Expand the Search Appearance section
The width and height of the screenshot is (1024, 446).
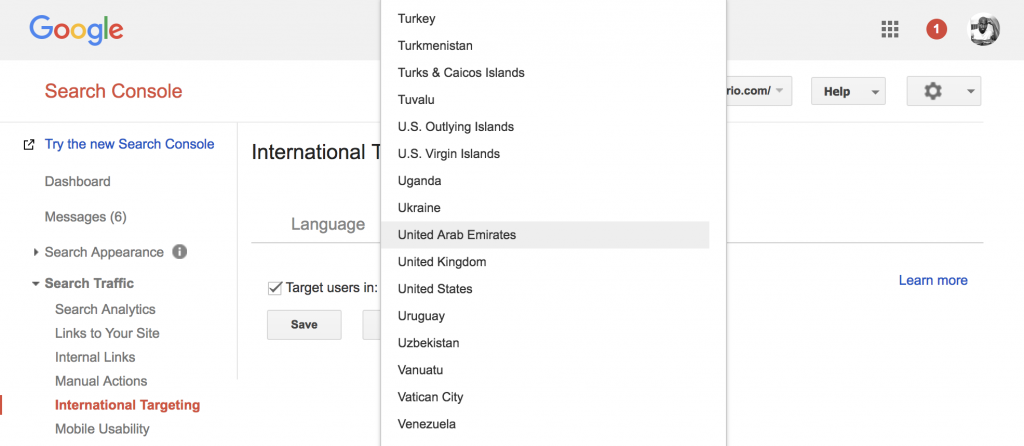click(x=36, y=252)
